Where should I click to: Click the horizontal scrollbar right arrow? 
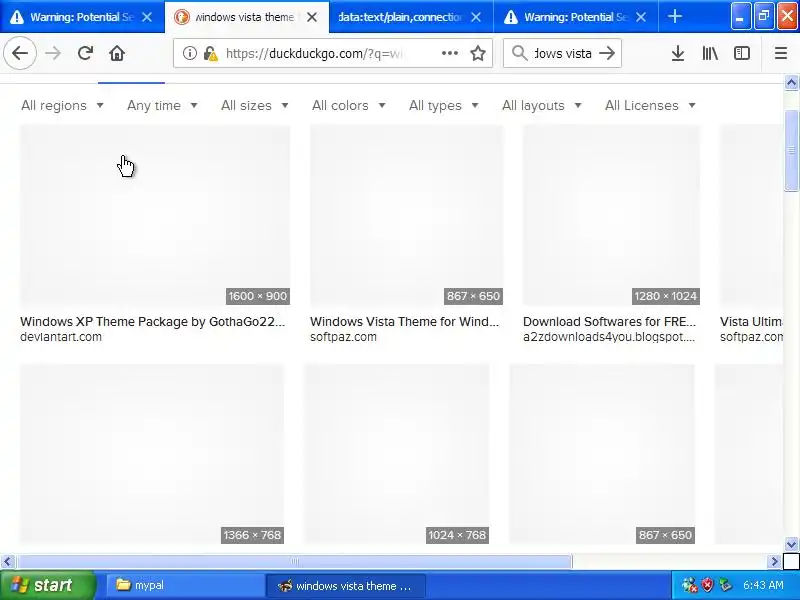[774, 562]
